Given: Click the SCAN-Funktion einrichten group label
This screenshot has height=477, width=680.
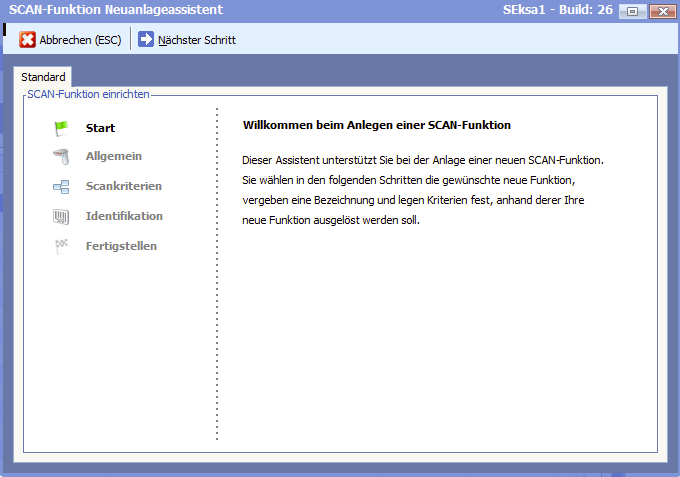Looking at the screenshot, I should (89, 94).
